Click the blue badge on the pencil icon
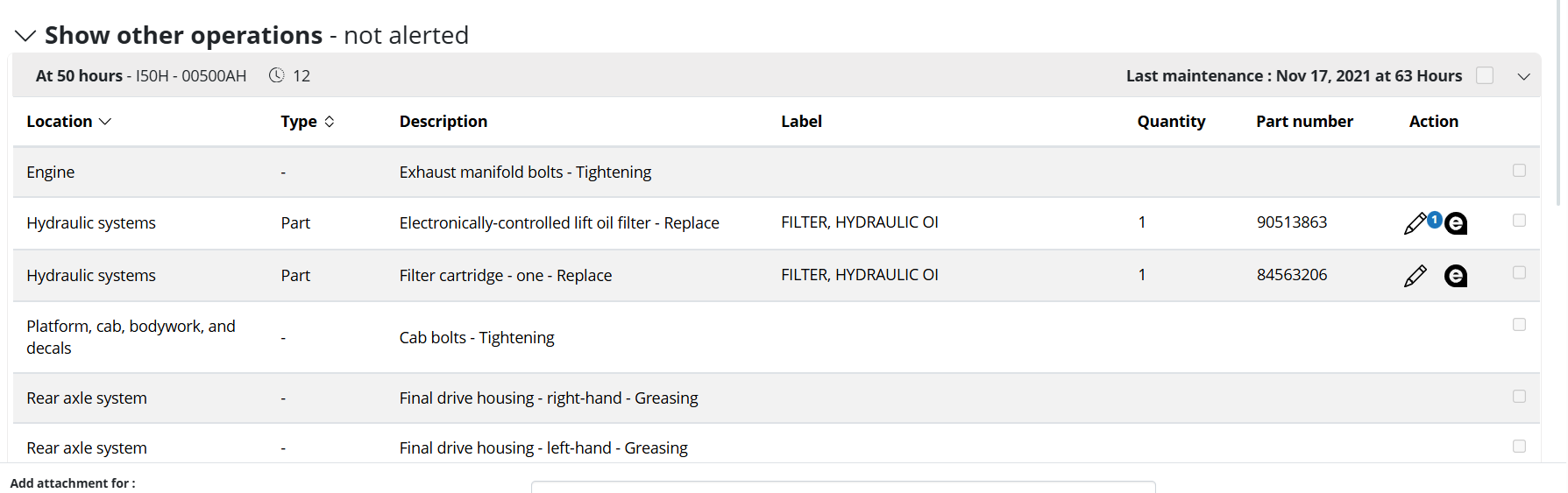 click(1434, 219)
